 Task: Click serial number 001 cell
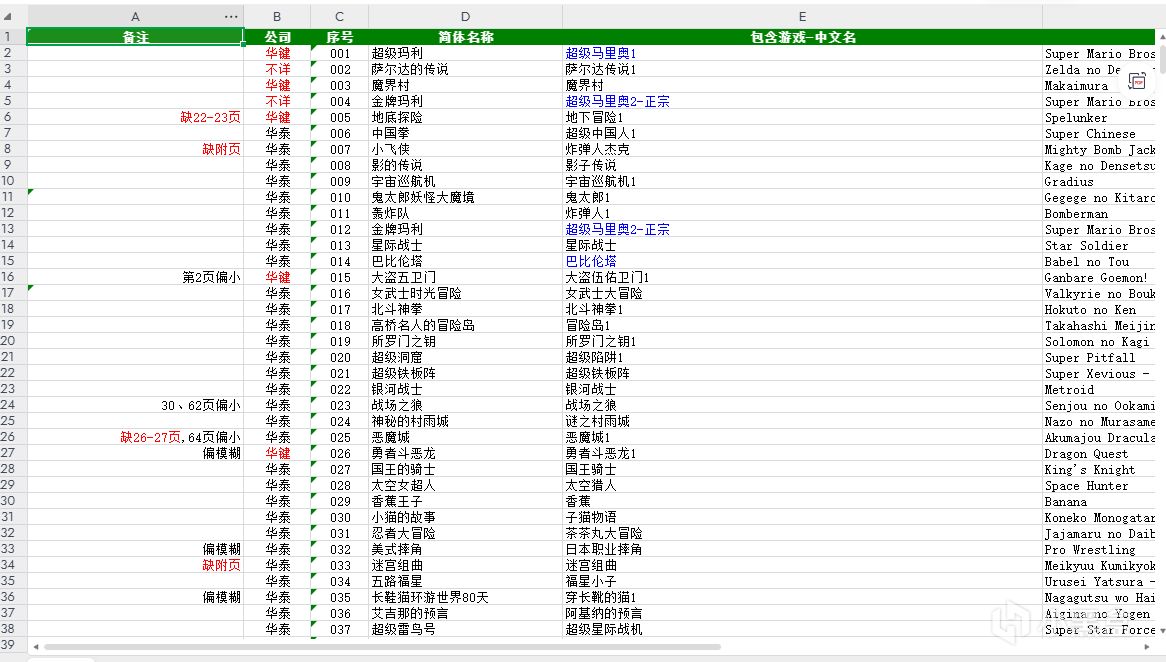coord(341,54)
